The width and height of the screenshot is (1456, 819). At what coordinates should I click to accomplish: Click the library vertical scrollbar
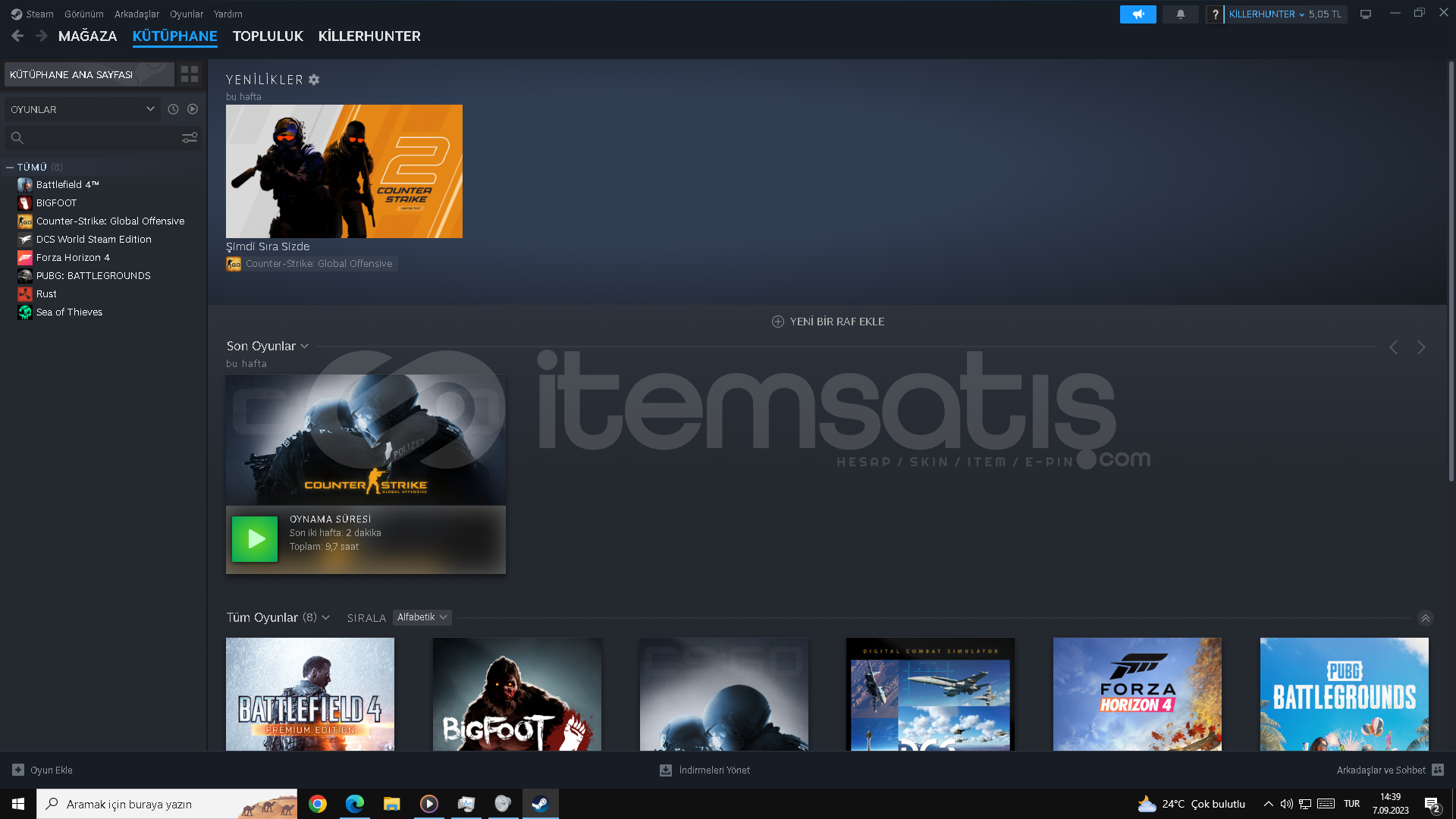click(1451, 273)
